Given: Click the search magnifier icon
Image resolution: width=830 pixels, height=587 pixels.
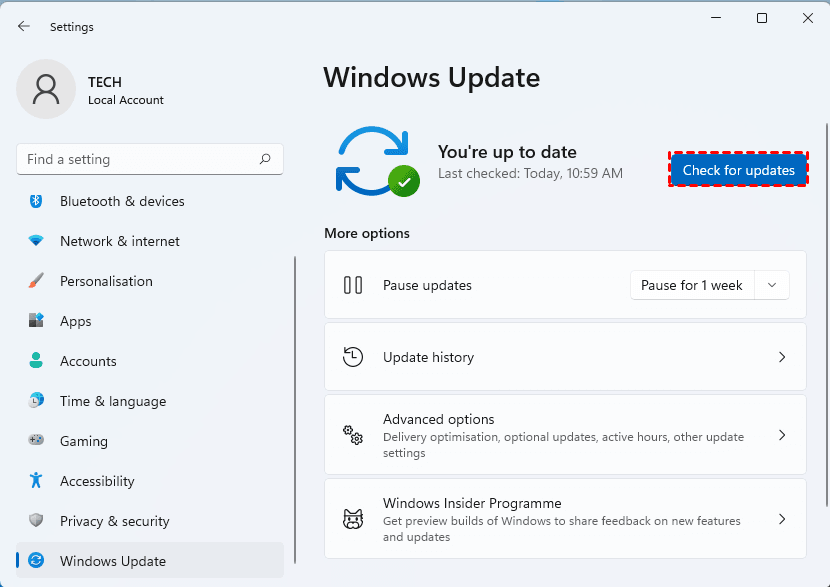Looking at the screenshot, I should coord(265,159).
